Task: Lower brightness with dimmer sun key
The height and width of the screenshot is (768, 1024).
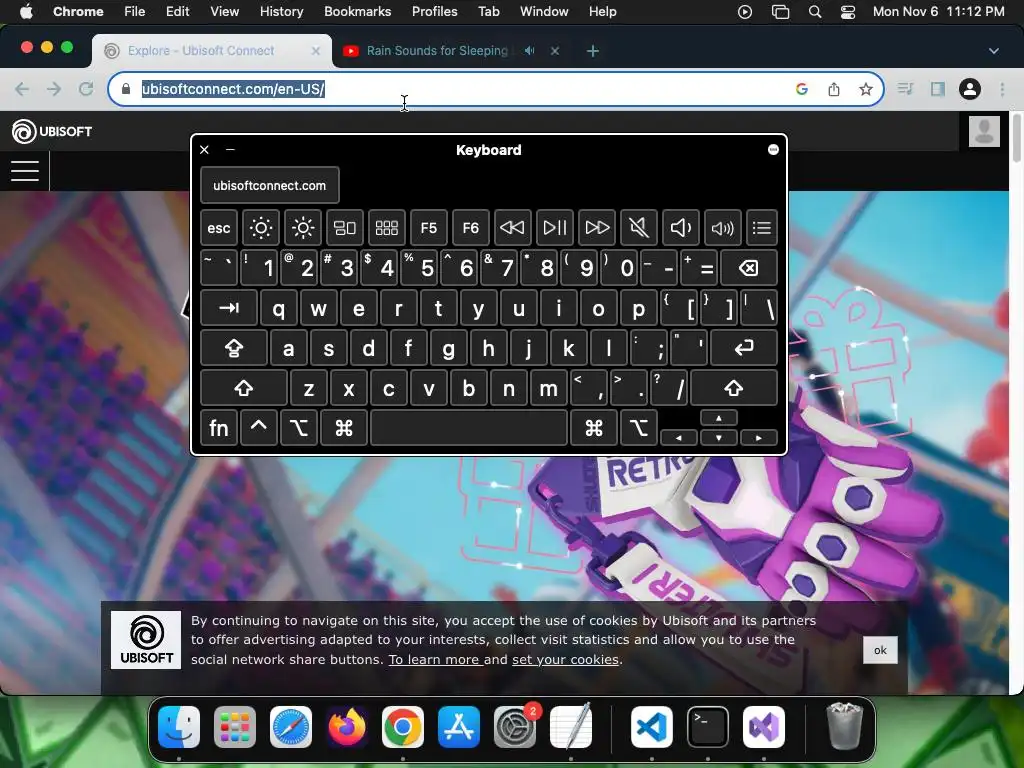Action: pyautogui.click(x=261, y=228)
